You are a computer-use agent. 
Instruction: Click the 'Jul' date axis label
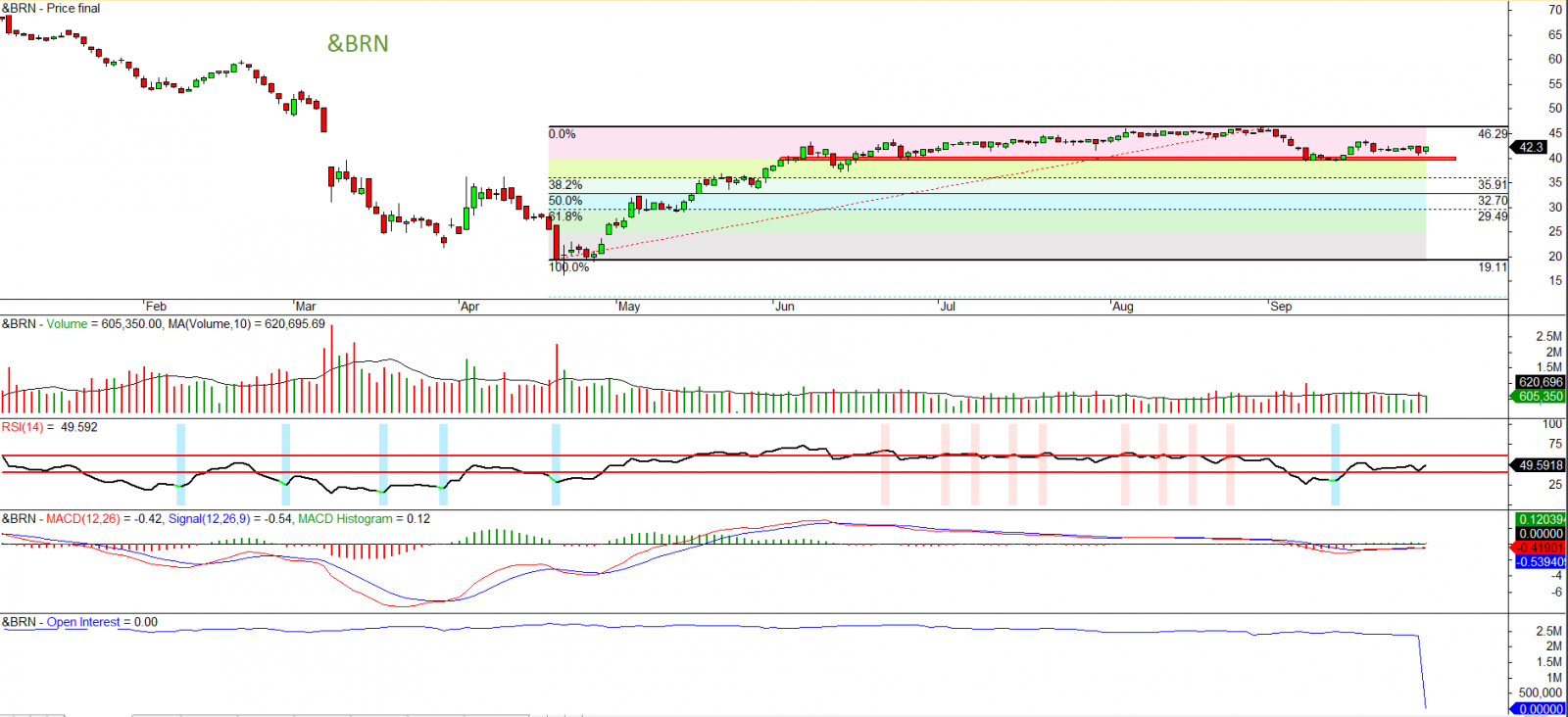point(948,307)
